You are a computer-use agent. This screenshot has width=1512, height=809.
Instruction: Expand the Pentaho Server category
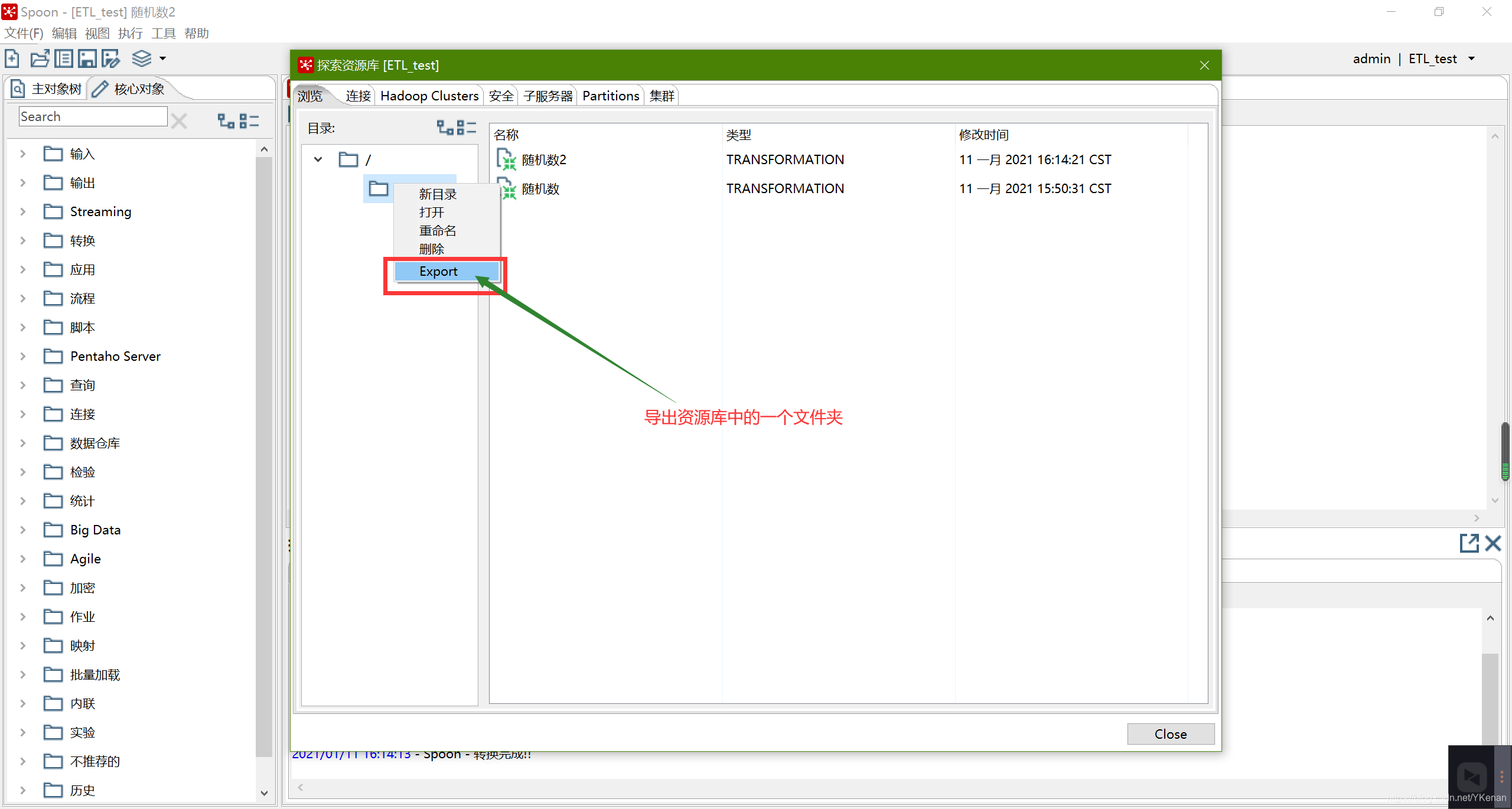point(22,356)
